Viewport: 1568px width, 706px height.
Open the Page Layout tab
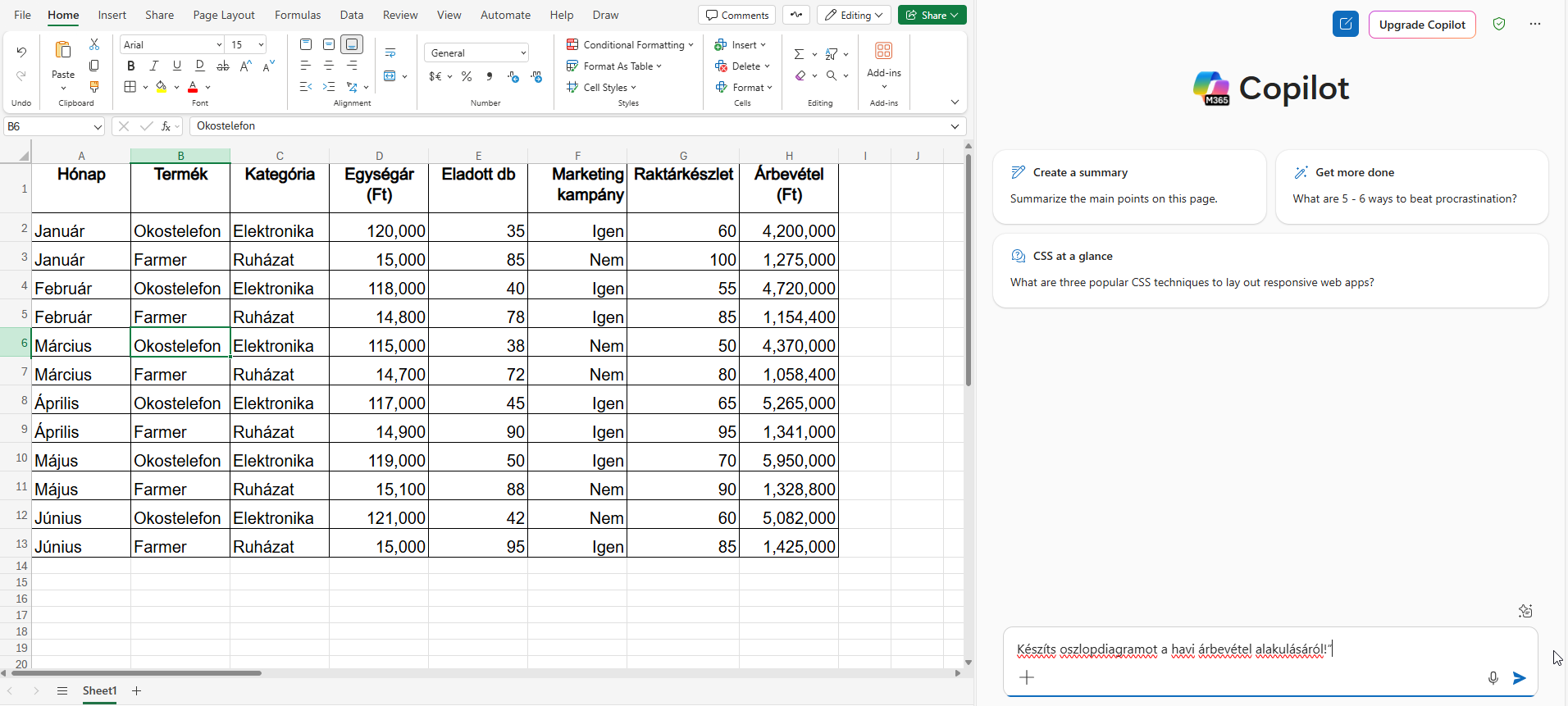[x=224, y=15]
